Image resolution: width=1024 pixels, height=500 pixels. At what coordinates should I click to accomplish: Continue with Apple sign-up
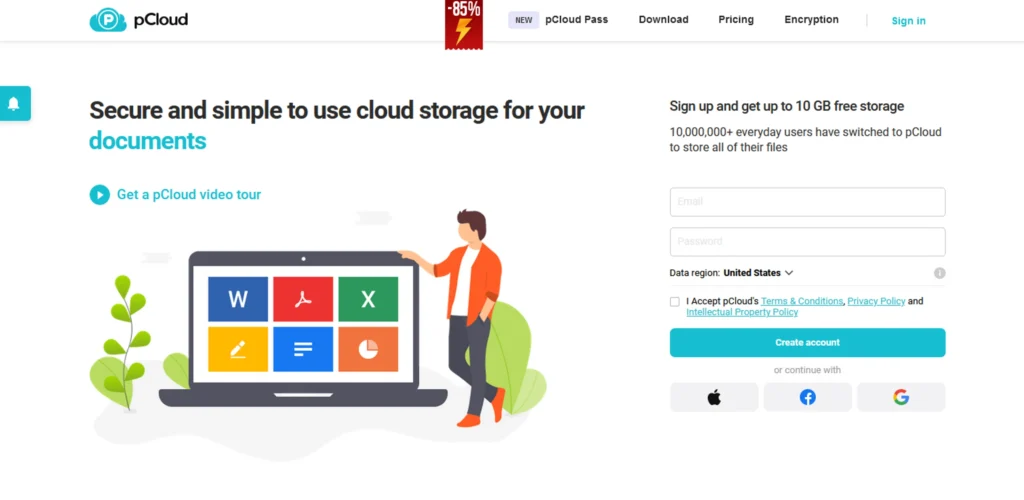(714, 397)
